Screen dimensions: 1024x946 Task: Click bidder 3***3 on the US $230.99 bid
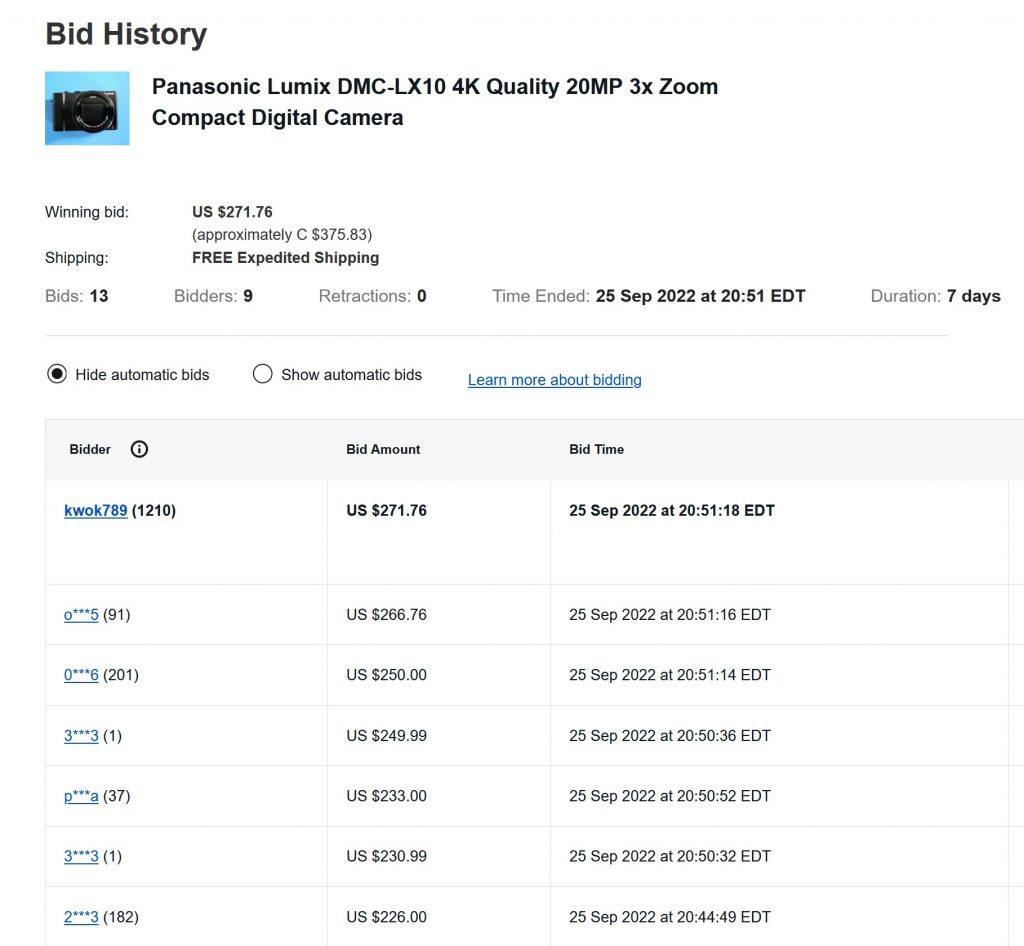(x=81, y=856)
